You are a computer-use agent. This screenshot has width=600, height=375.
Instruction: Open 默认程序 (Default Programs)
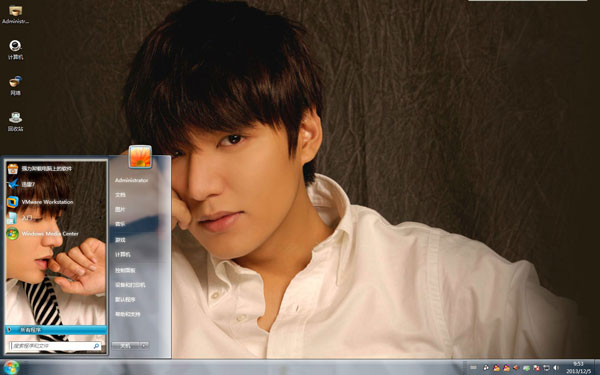tap(126, 300)
